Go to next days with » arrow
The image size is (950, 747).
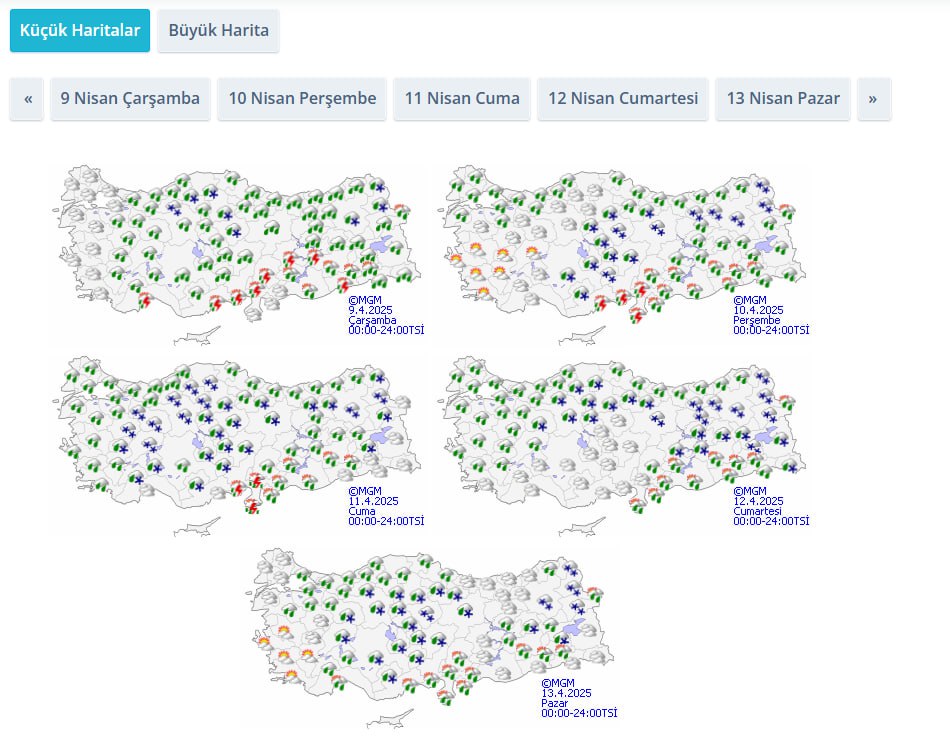tap(873, 98)
